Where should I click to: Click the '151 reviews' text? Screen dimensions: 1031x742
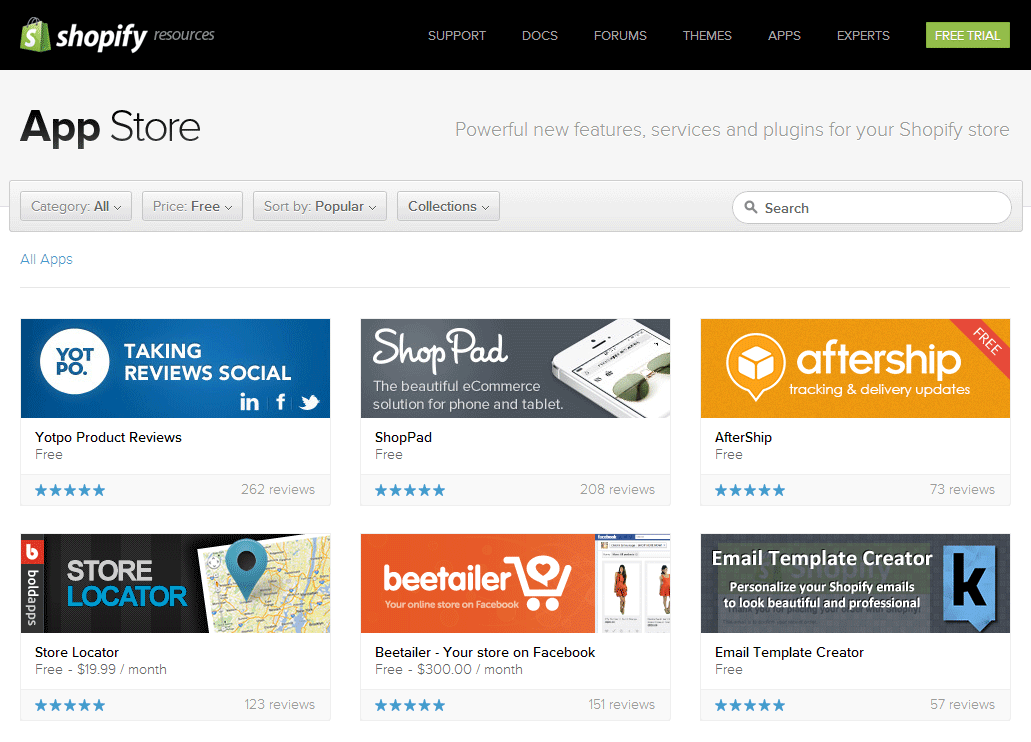click(621, 705)
